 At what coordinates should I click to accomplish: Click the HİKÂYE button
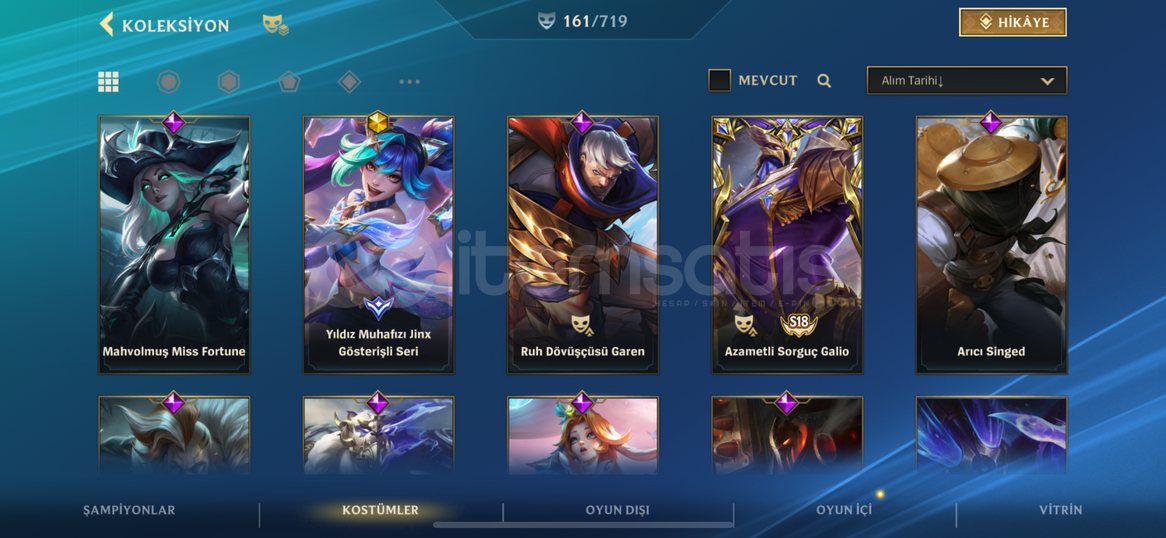(x=1013, y=22)
